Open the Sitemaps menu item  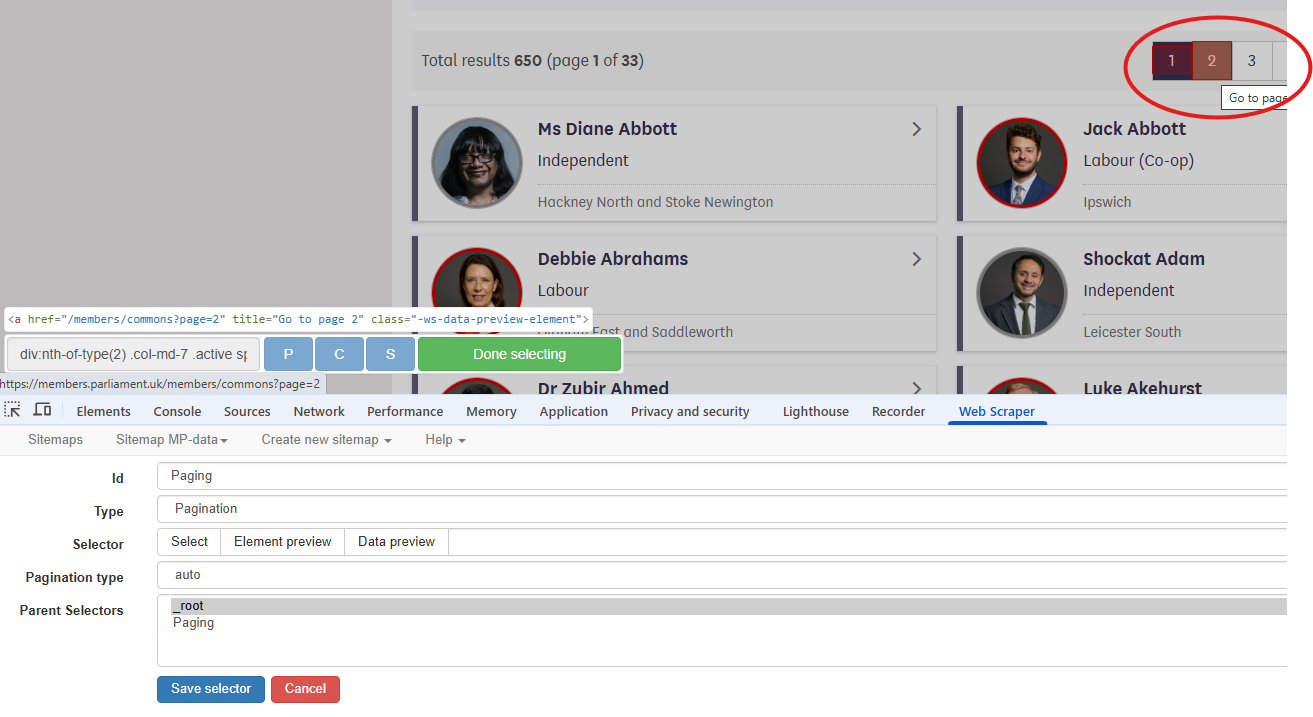[x=55, y=439]
